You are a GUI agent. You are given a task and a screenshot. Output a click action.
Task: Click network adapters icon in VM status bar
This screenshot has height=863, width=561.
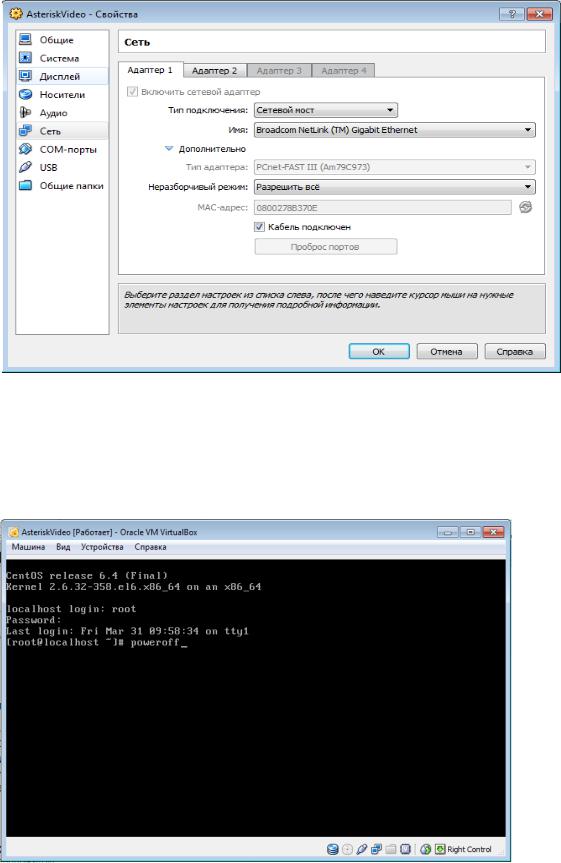(377, 849)
